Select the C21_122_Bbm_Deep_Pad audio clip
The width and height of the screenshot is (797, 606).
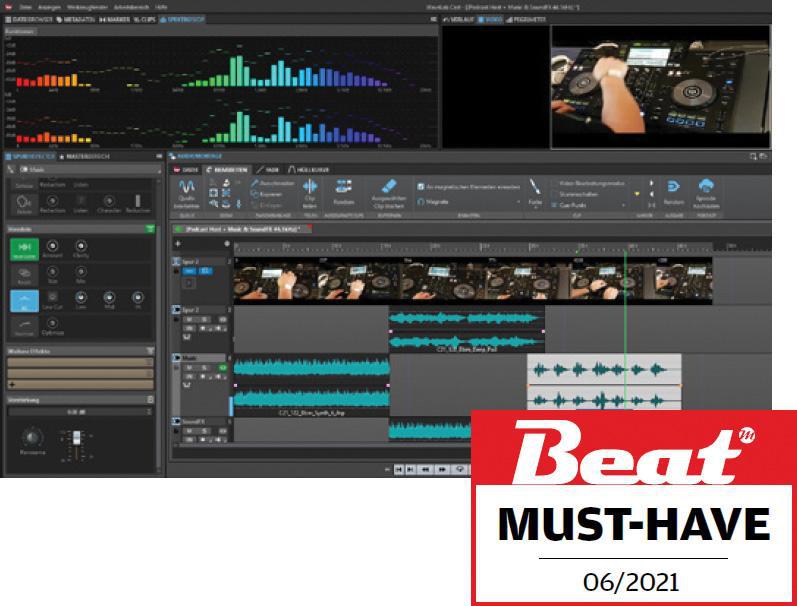[x=467, y=329]
